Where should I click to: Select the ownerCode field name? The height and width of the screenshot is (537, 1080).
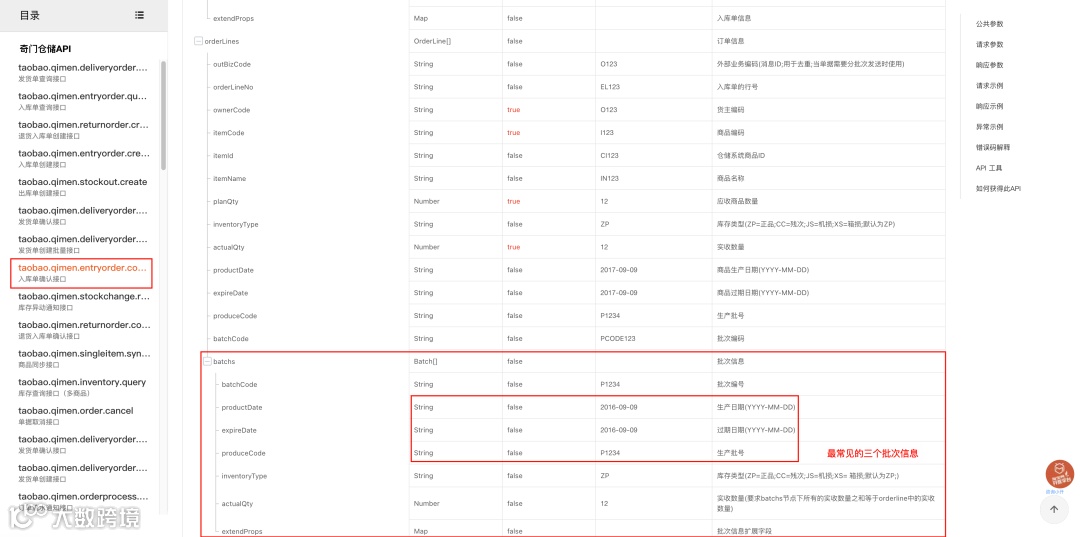coord(231,109)
